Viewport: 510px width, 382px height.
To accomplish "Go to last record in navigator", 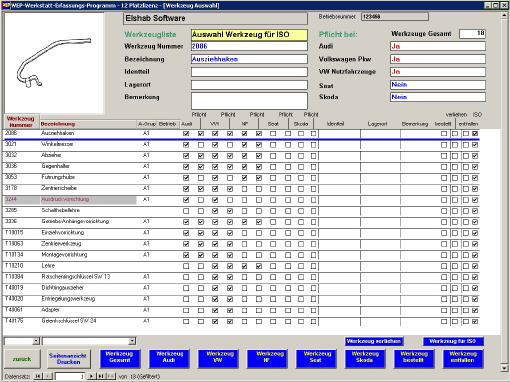I will pyautogui.click(x=101, y=376).
